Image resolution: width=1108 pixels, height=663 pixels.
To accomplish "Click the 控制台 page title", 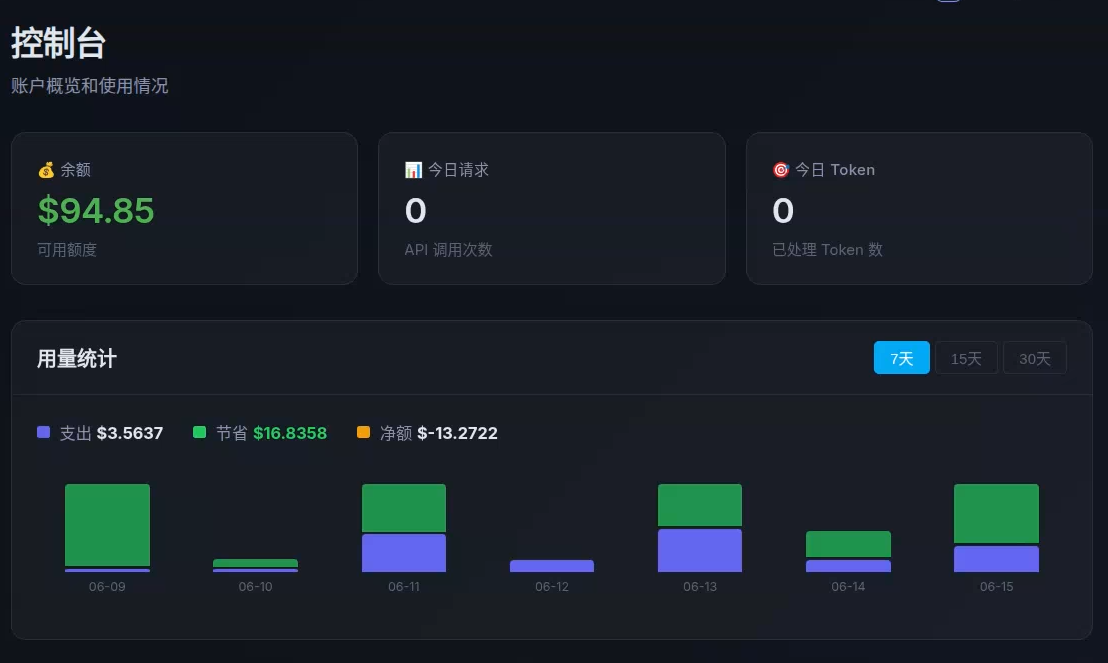I will click(59, 43).
